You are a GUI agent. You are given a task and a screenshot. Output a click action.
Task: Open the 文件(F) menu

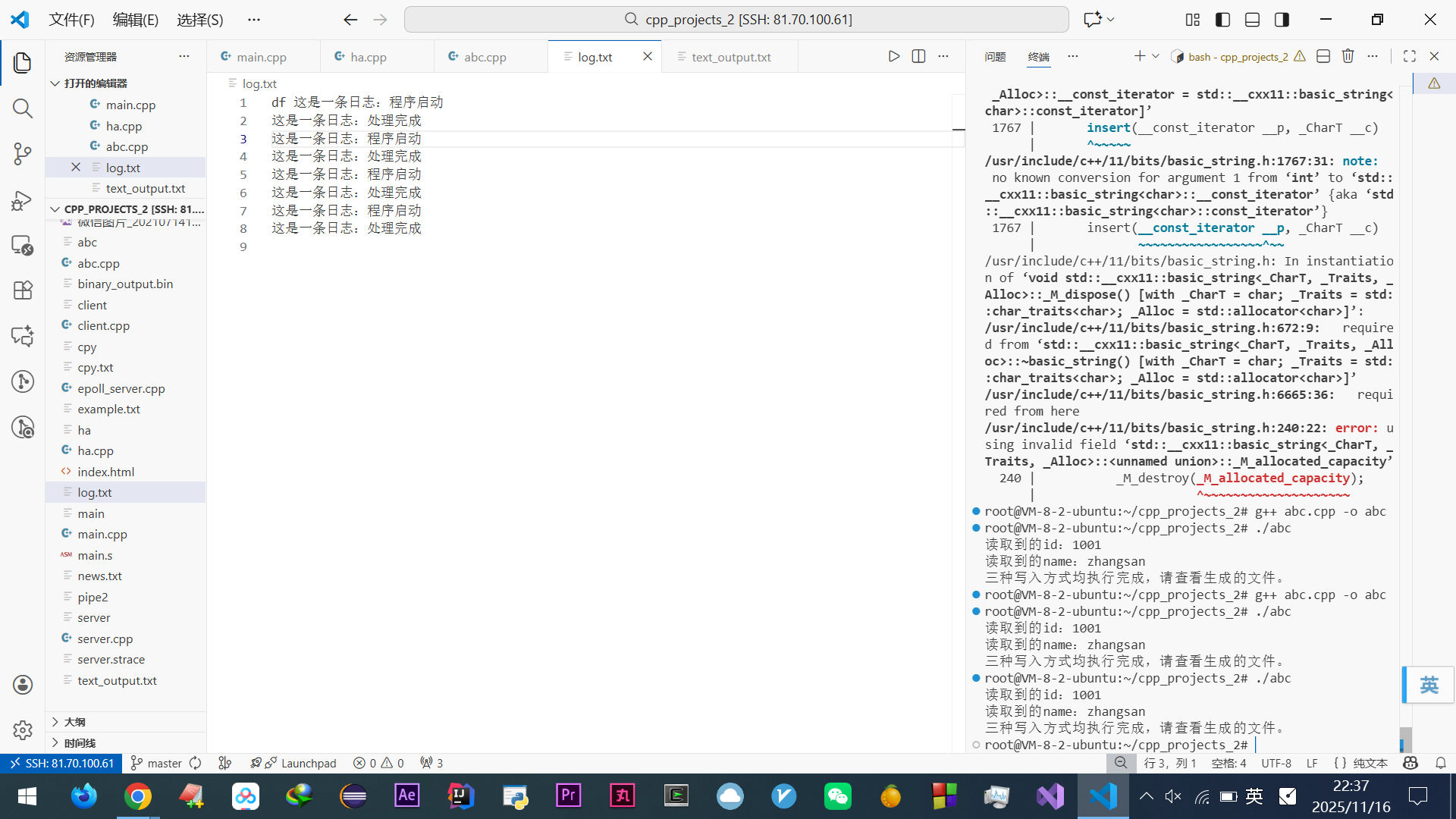pyautogui.click(x=71, y=20)
